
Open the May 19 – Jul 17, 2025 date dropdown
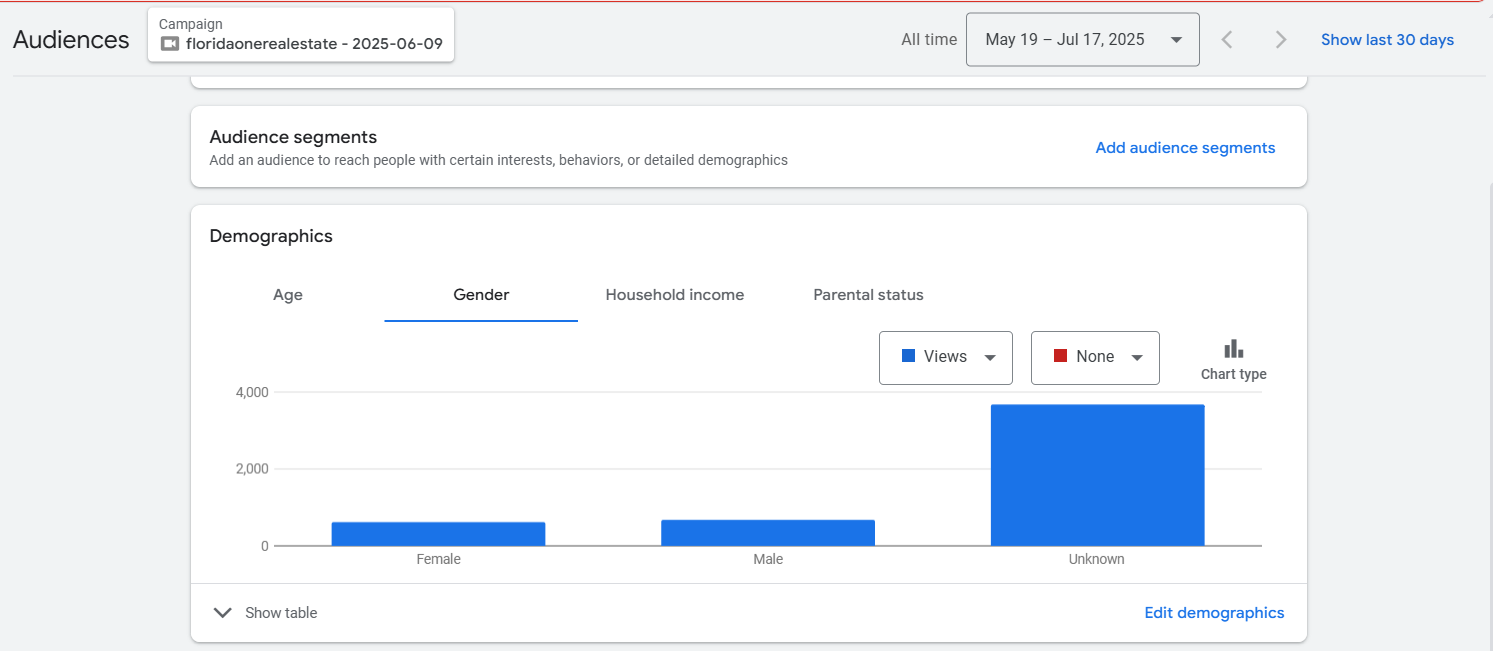(x=1082, y=40)
